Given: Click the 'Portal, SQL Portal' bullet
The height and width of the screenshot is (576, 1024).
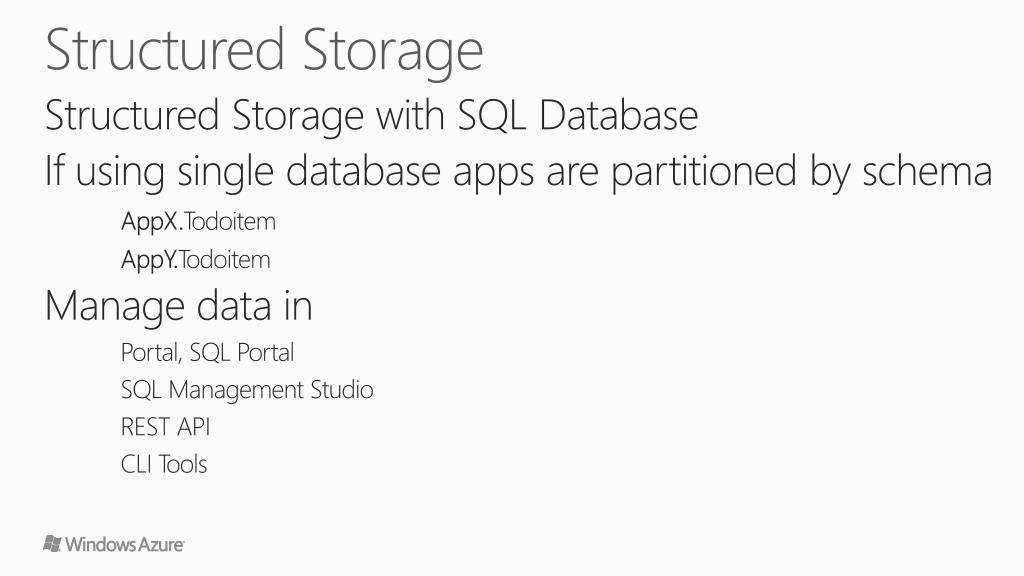Looking at the screenshot, I should click(x=207, y=352).
